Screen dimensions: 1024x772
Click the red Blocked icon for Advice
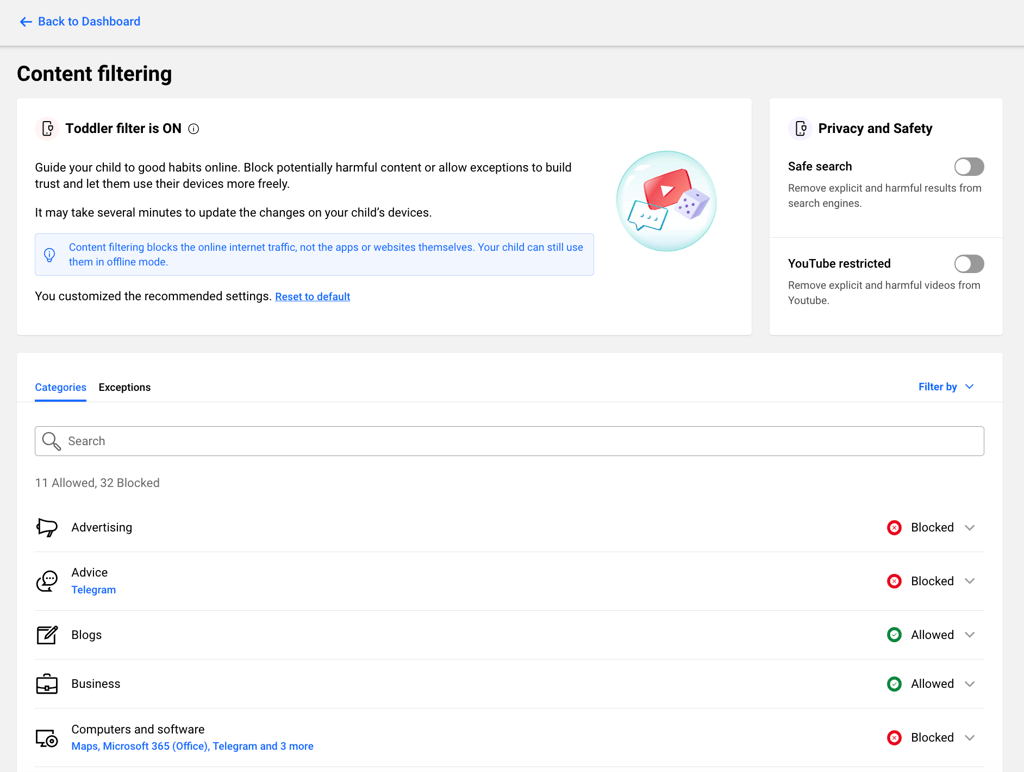[894, 581]
